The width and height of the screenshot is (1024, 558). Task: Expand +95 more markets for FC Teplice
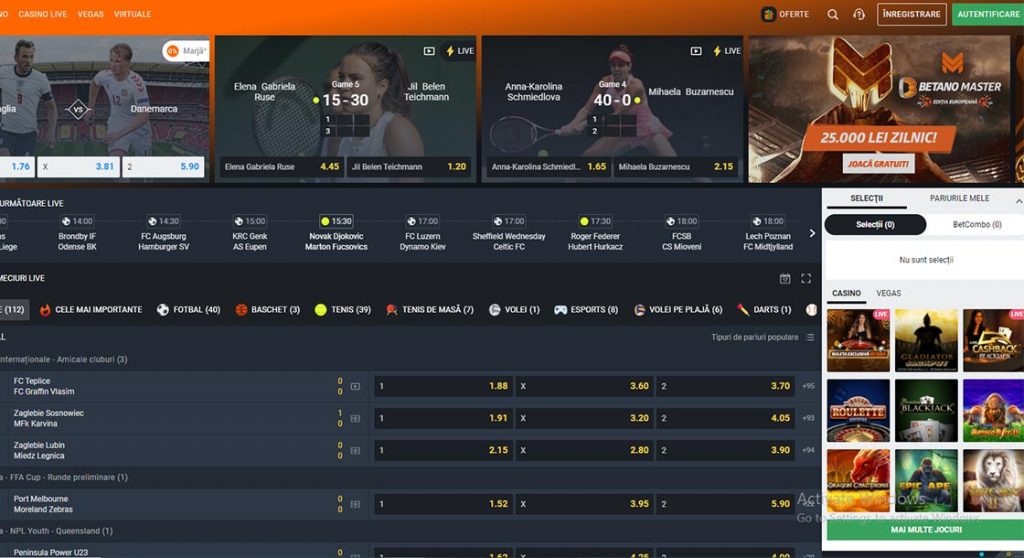[x=808, y=386]
